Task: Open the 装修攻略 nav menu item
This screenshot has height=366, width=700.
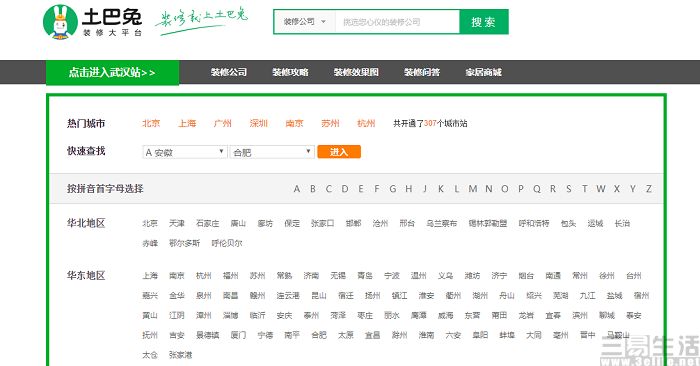Action: pyautogui.click(x=290, y=72)
